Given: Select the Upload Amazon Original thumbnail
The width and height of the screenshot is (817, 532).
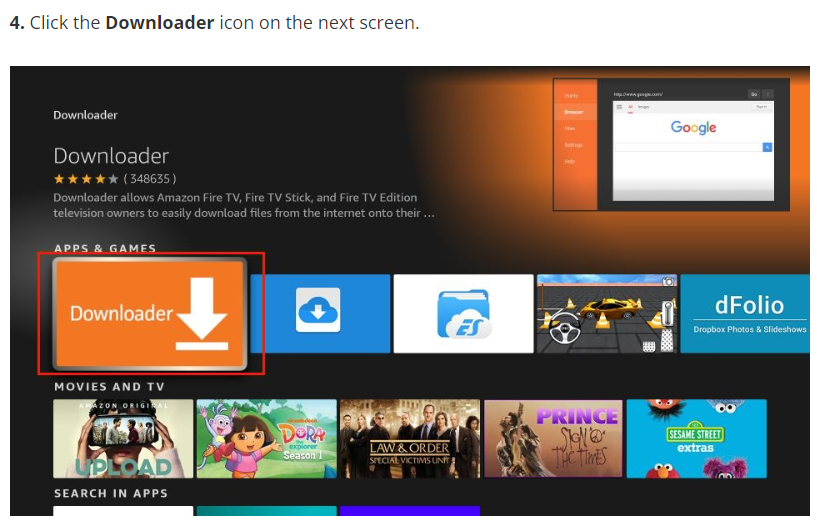Looking at the screenshot, I should tap(123, 439).
